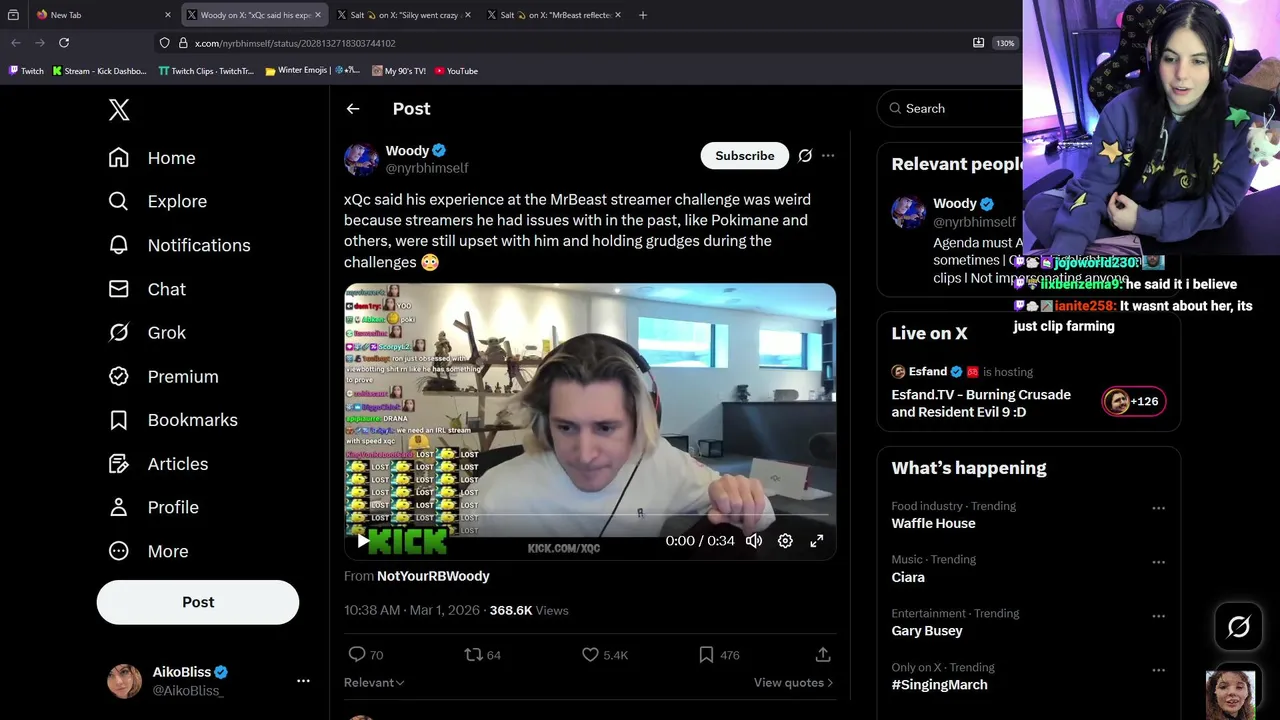
Task: Click the Subscribe button
Action: coord(745,155)
